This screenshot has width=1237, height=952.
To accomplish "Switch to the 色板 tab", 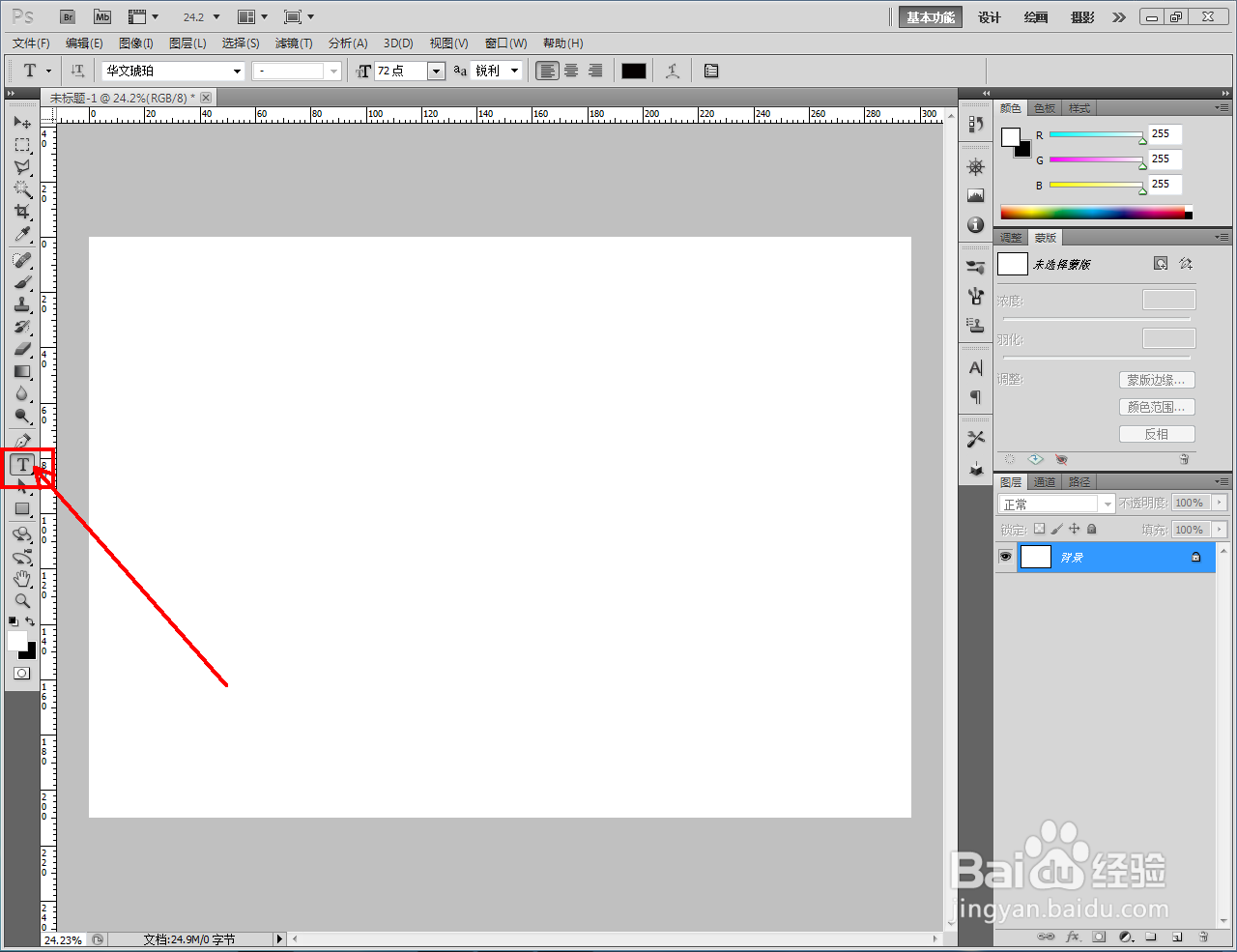I will (1045, 108).
